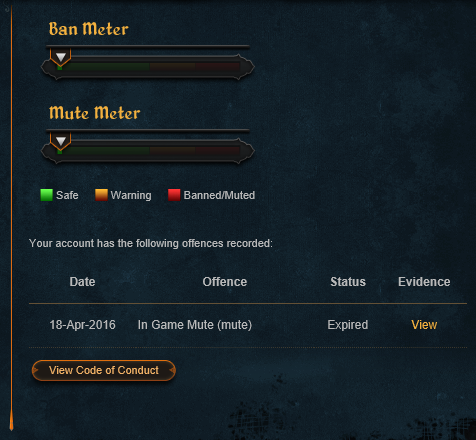The image size is (476, 440).
Task: Select the 18-Apr-2016 date entry
Action: [x=82, y=325]
